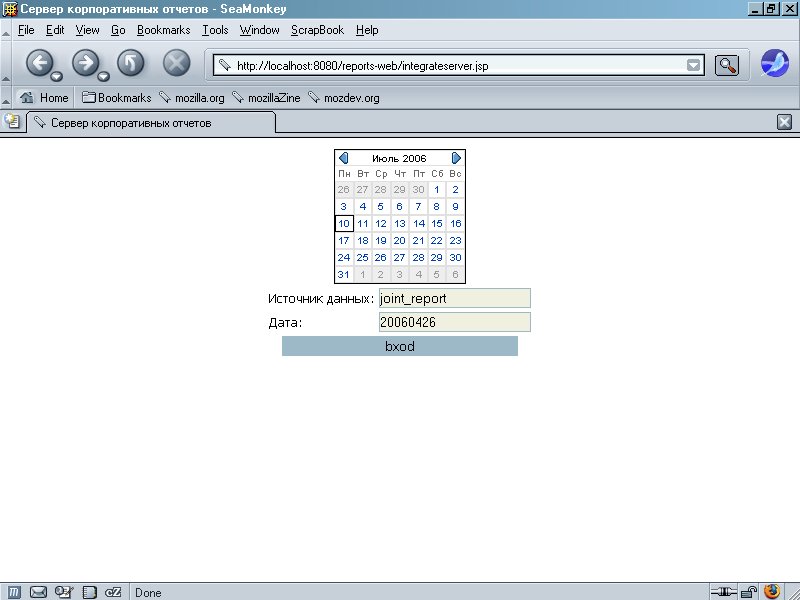This screenshot has height=600, width=800.
Task: Open the Bookmarks folder in personal toolbar
Action: 117,97
